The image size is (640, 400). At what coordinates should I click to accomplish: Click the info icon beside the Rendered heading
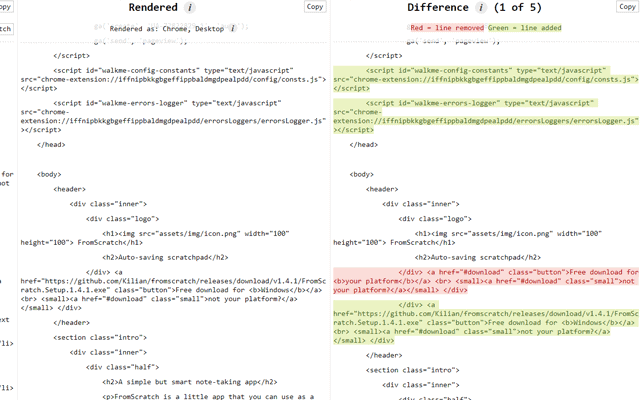pos(190,8)
